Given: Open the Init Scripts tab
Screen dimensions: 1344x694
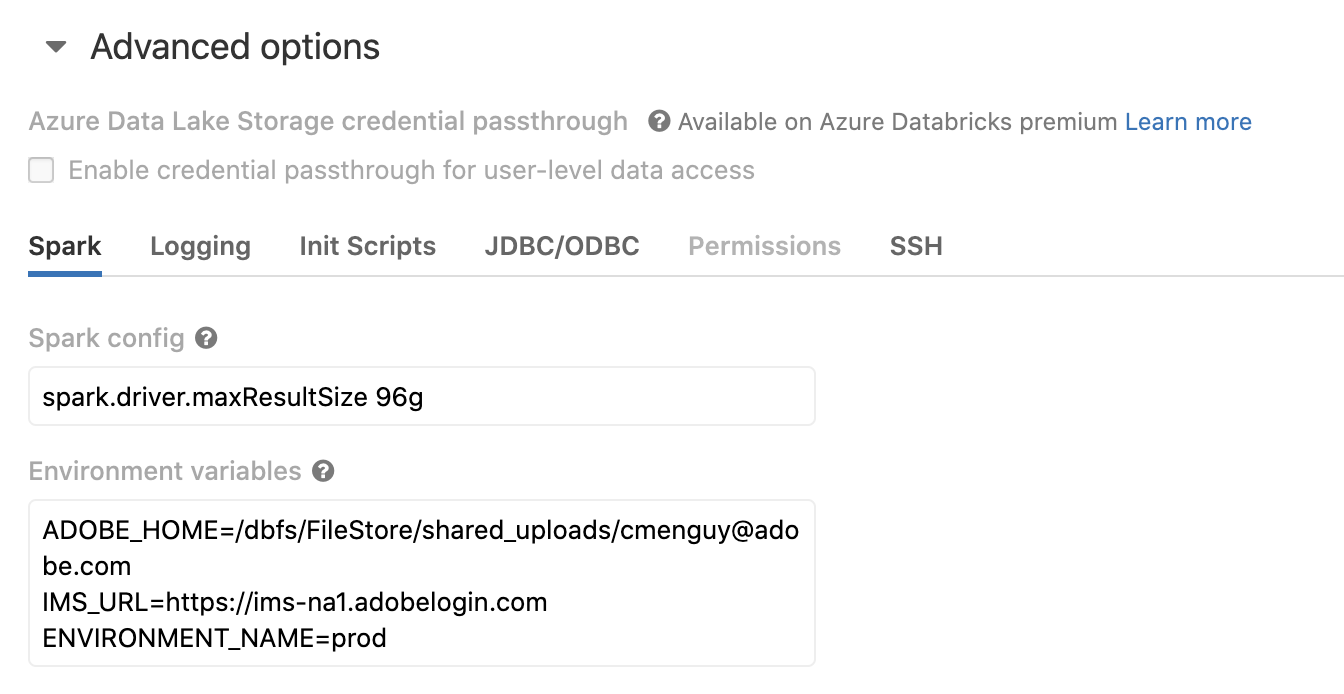Looking at the screenshot, I should pyautogui.click(x=367, y=246).
